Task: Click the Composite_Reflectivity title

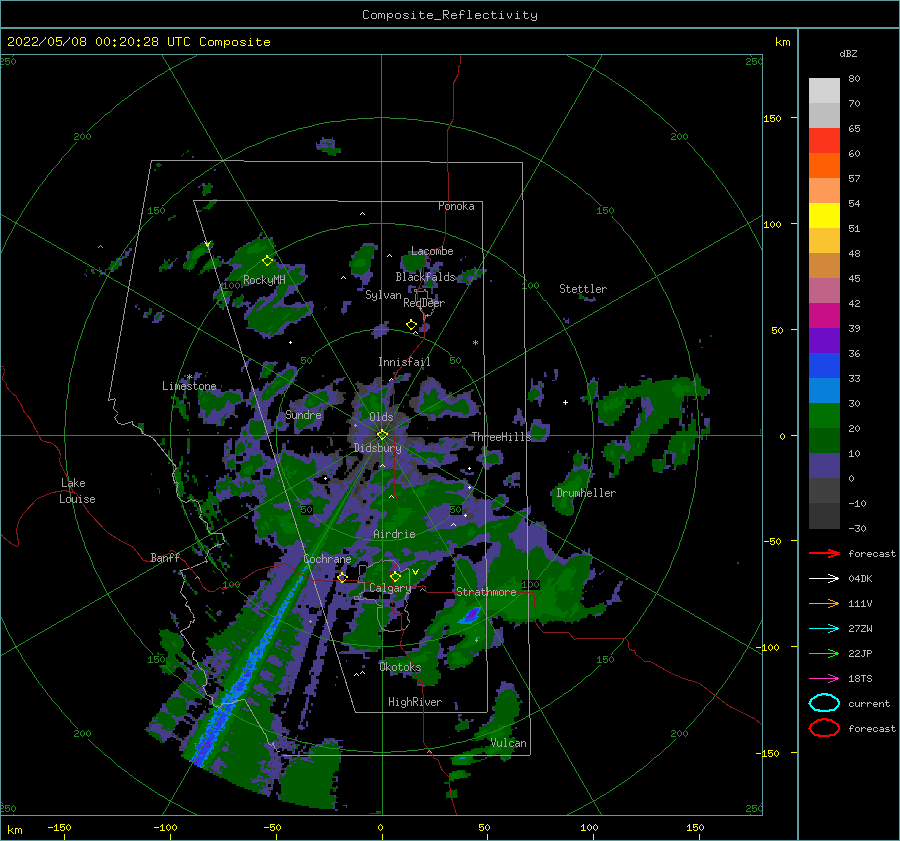Action: [450, 15]
